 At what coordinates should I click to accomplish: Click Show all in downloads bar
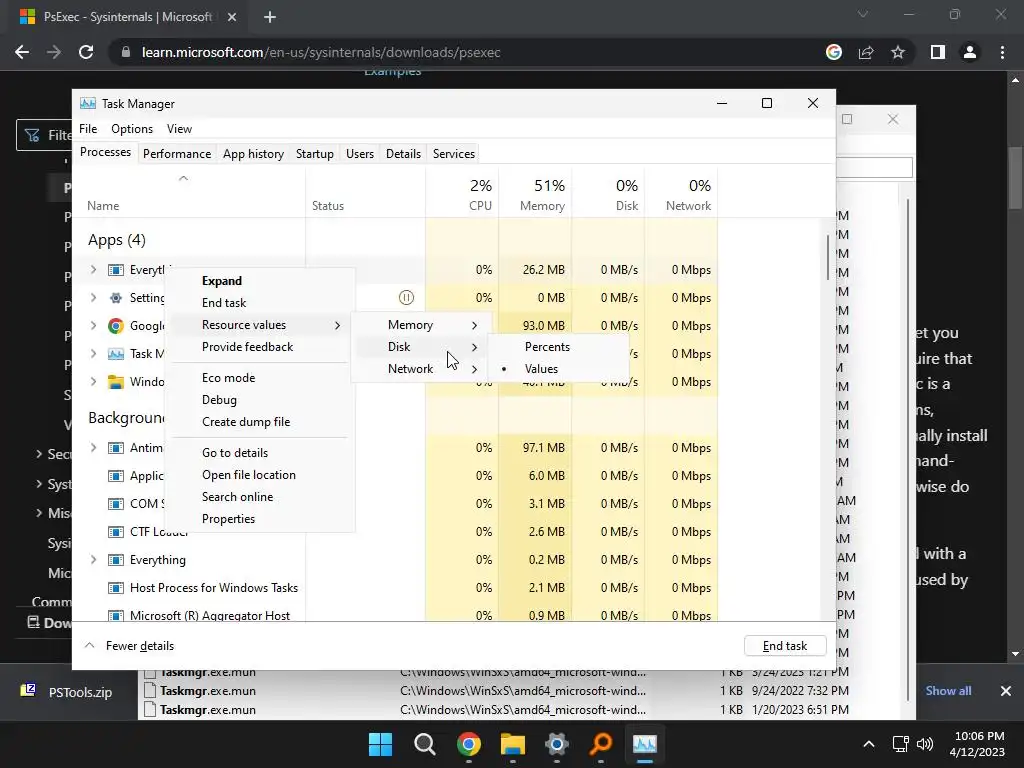(948, 691)
